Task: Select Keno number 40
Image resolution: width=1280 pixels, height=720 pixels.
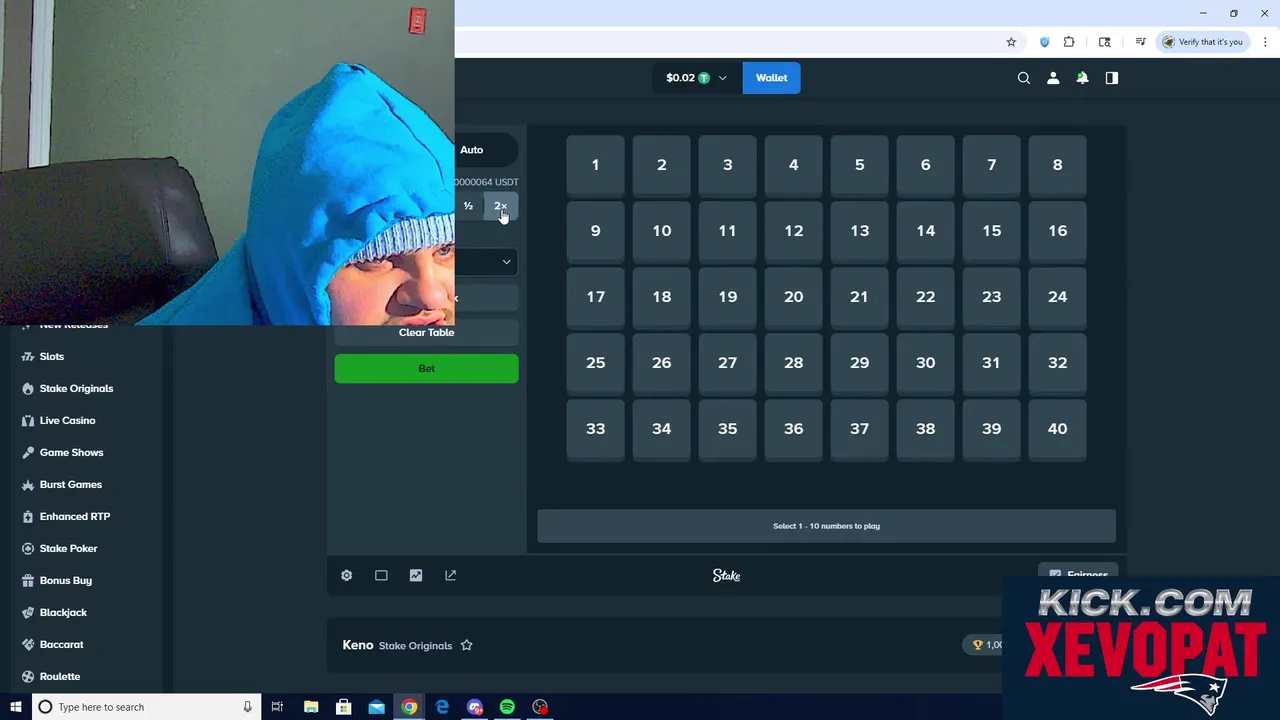Action: (x=1057, y=429)
